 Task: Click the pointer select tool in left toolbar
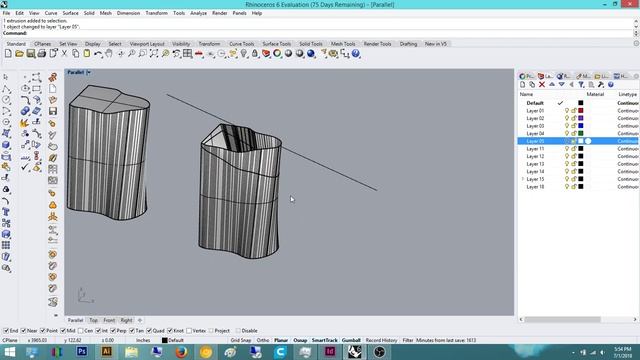[6, 77]
